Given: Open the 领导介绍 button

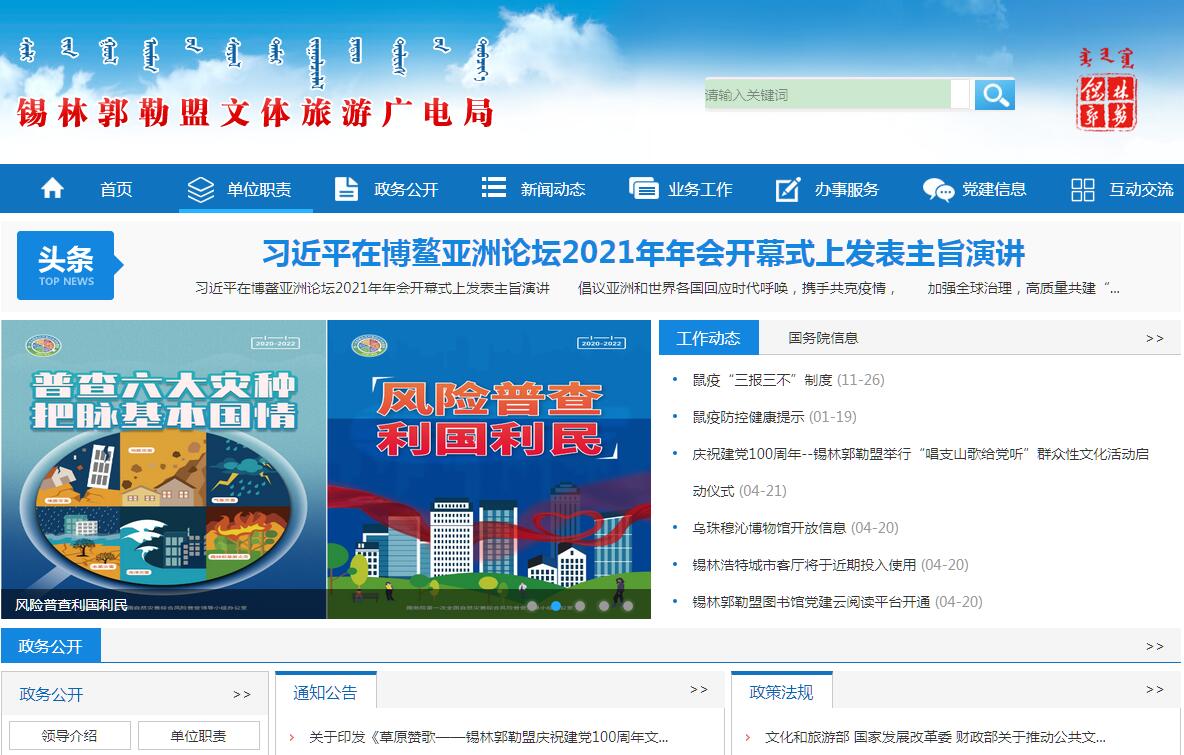Looking at the screenshot, I should (70, 735).
